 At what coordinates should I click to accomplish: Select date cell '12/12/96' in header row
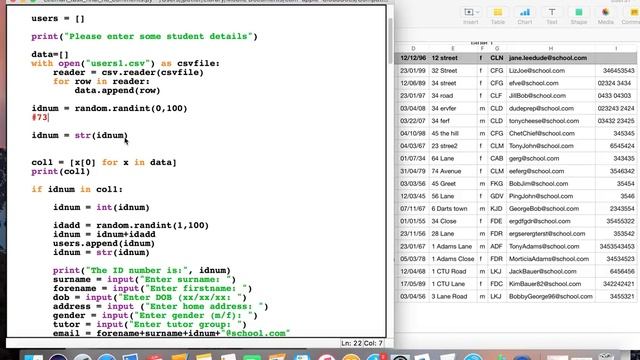click(413, 58)
